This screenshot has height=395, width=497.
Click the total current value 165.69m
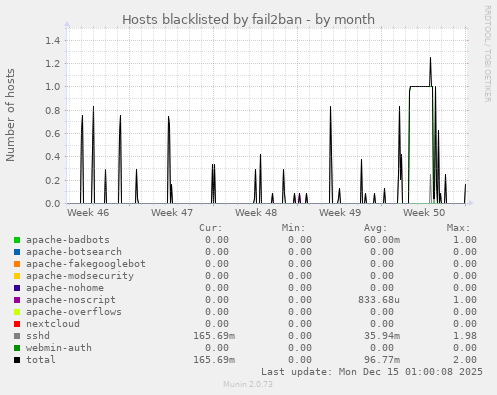[x=214, y=360]
